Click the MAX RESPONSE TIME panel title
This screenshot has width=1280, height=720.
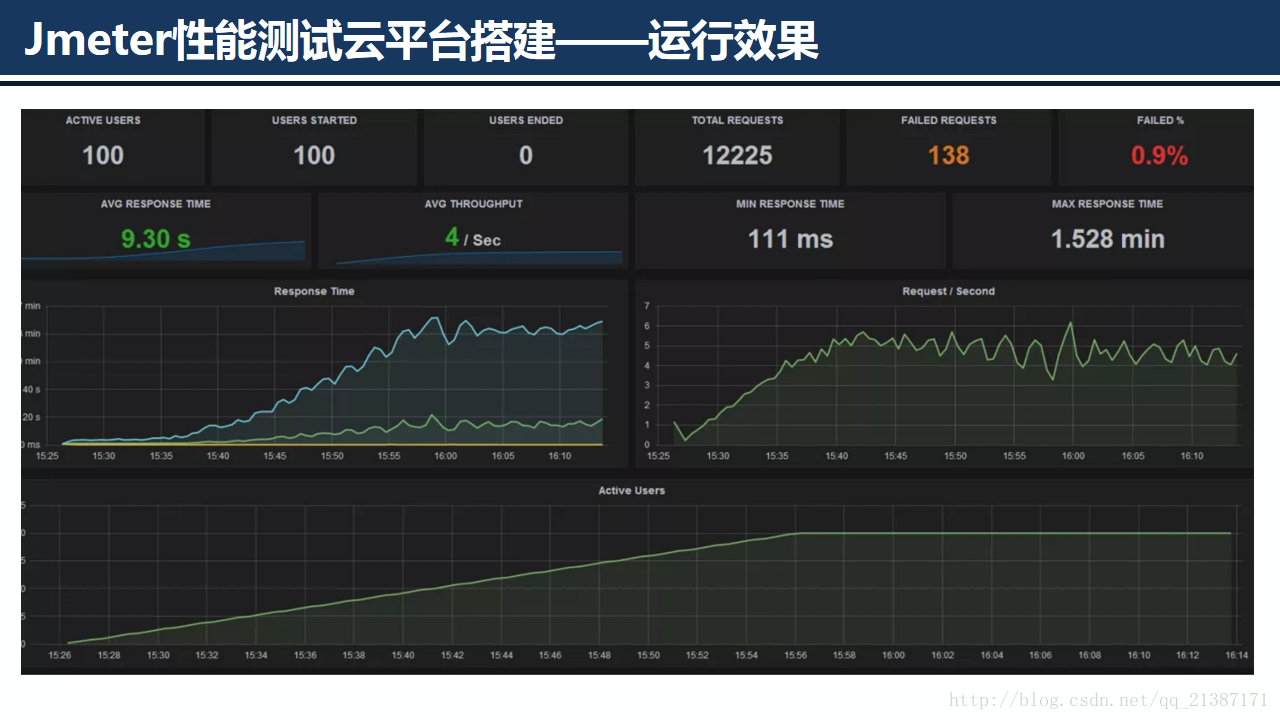(1107, 204)
